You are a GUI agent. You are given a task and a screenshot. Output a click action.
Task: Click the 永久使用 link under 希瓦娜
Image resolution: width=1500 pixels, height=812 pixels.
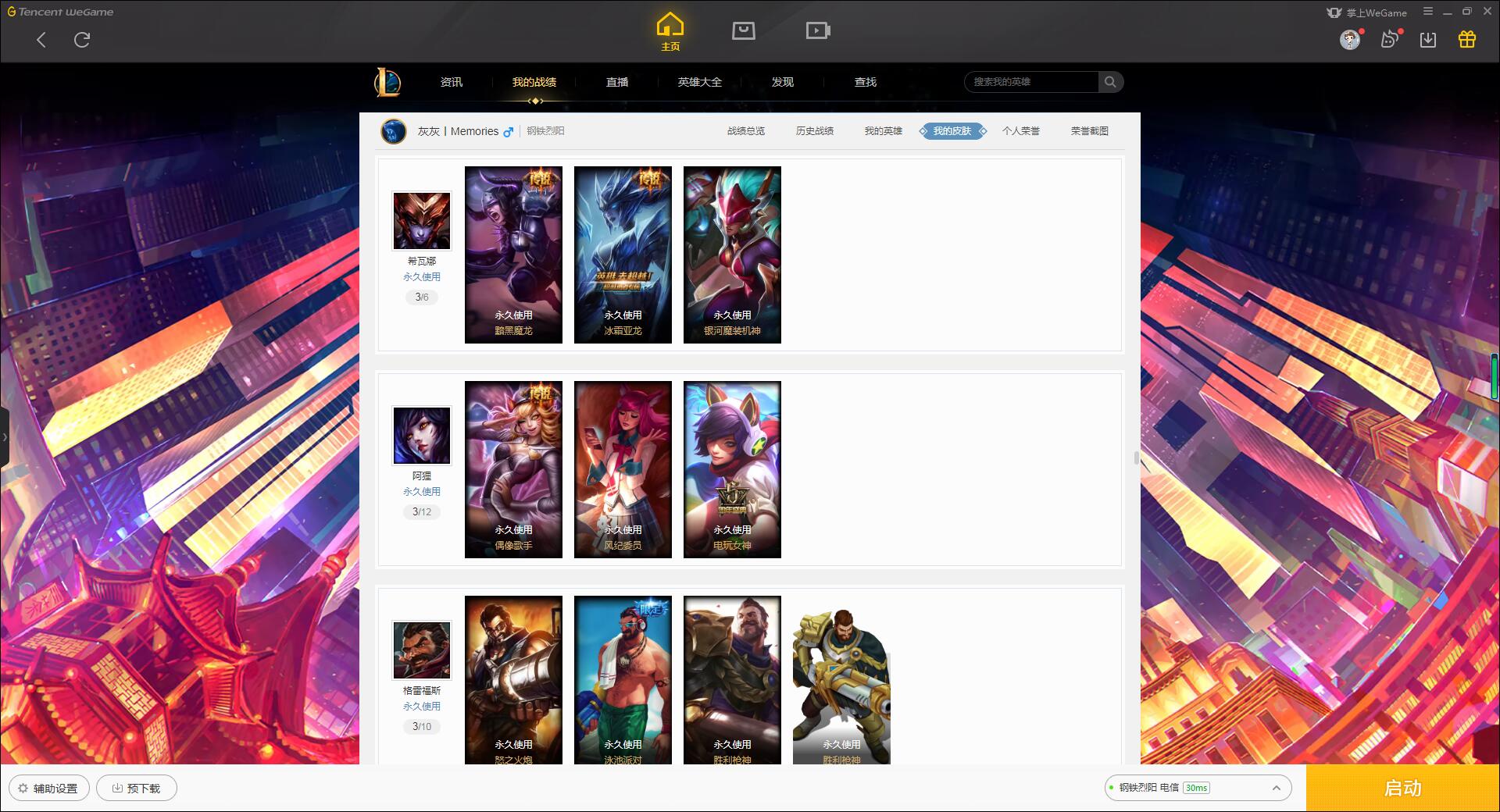(x=422, y=277)
